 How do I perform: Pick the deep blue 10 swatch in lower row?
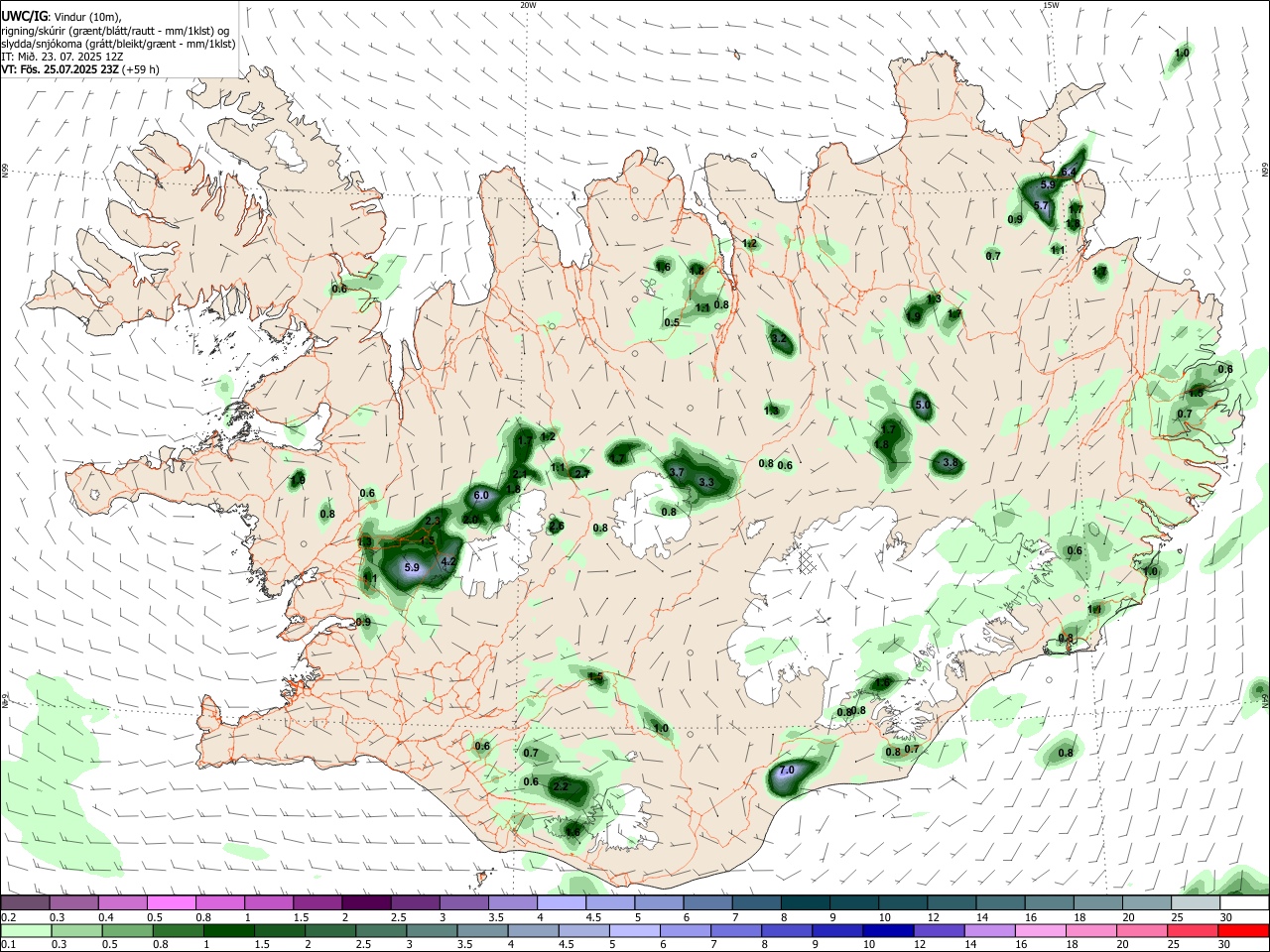click(x=887, y=931)
